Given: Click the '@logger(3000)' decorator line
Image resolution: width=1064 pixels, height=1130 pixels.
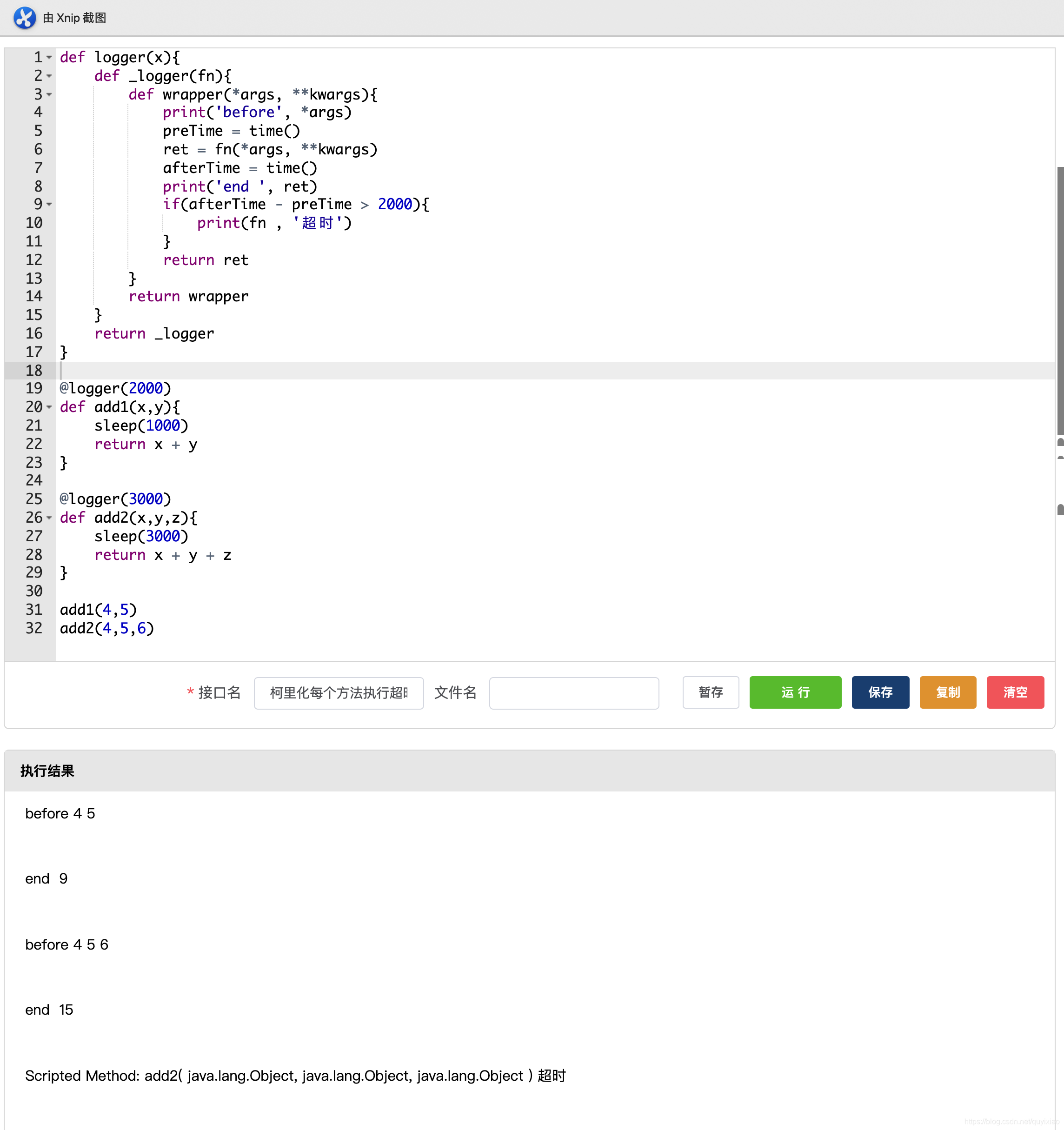Looking at the screenshot, I should [115, 499].
